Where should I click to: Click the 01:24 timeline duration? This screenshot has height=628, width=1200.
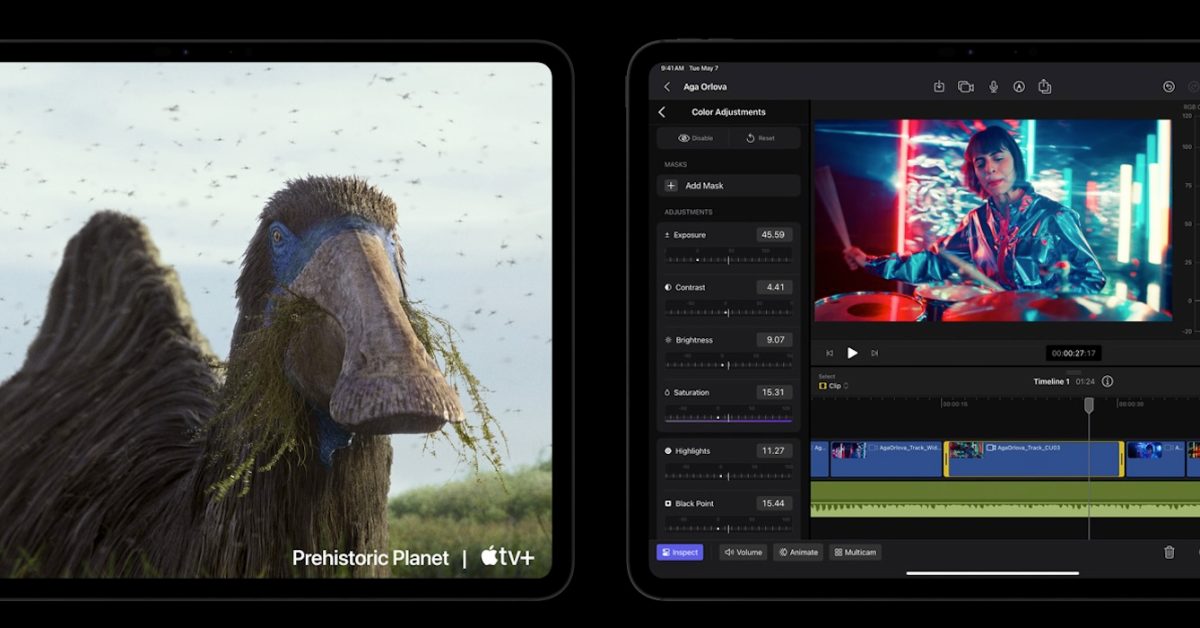[x=1085, y=382]
